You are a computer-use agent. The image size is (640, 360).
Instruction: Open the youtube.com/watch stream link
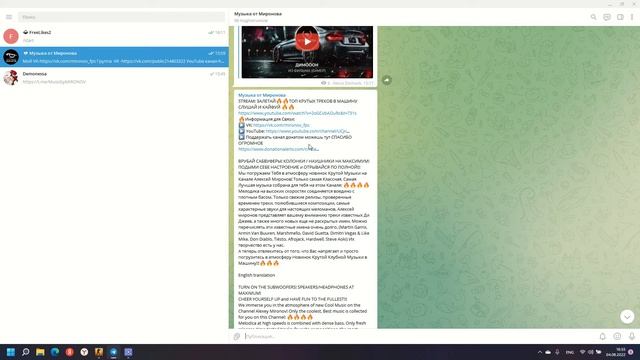[x=297, y=113]
